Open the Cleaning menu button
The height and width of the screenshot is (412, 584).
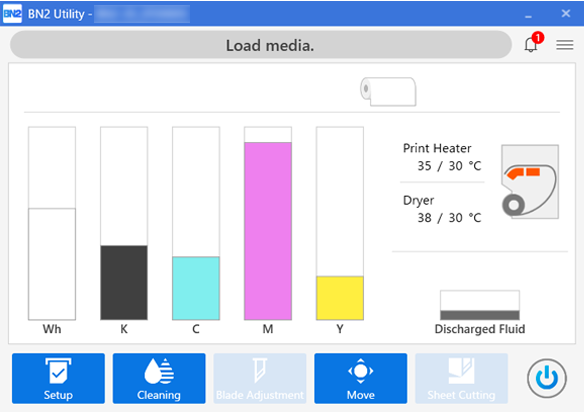coord(159,378)
